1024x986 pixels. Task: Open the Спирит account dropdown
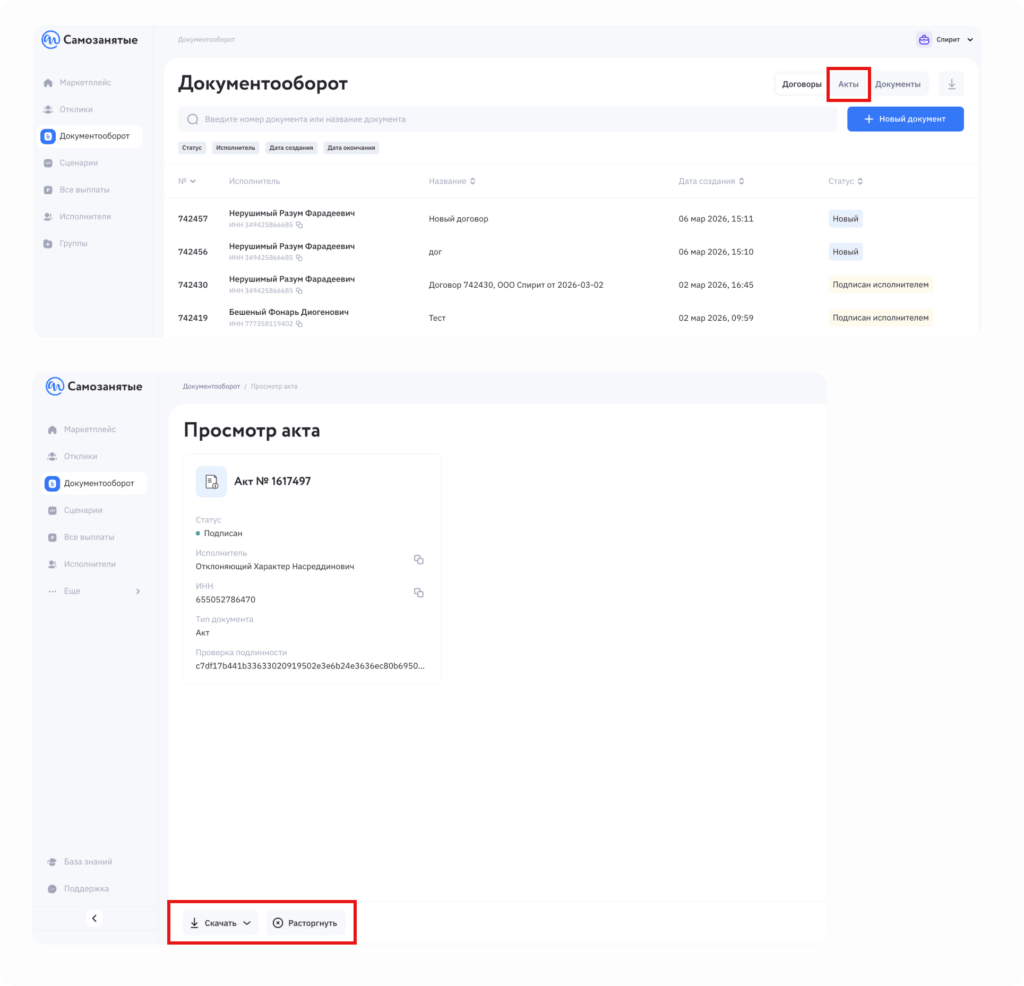(x=946, y=40)
